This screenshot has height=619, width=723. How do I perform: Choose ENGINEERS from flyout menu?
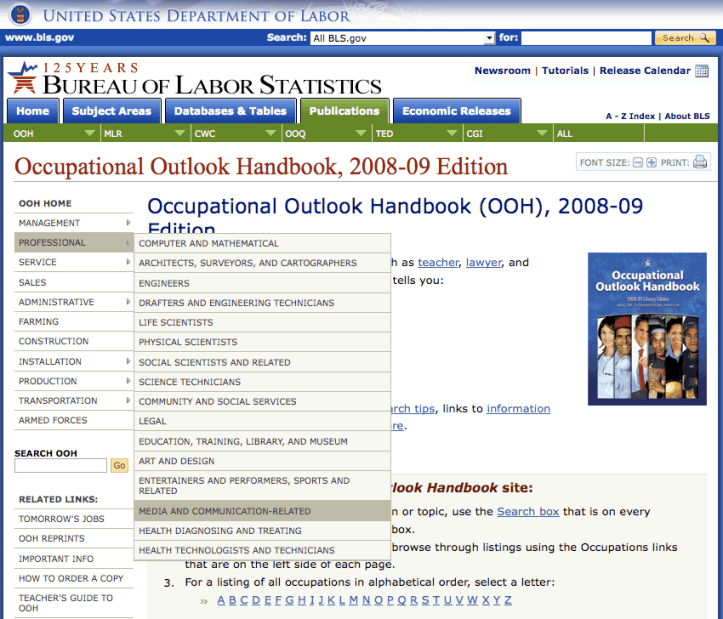(262, 283)
